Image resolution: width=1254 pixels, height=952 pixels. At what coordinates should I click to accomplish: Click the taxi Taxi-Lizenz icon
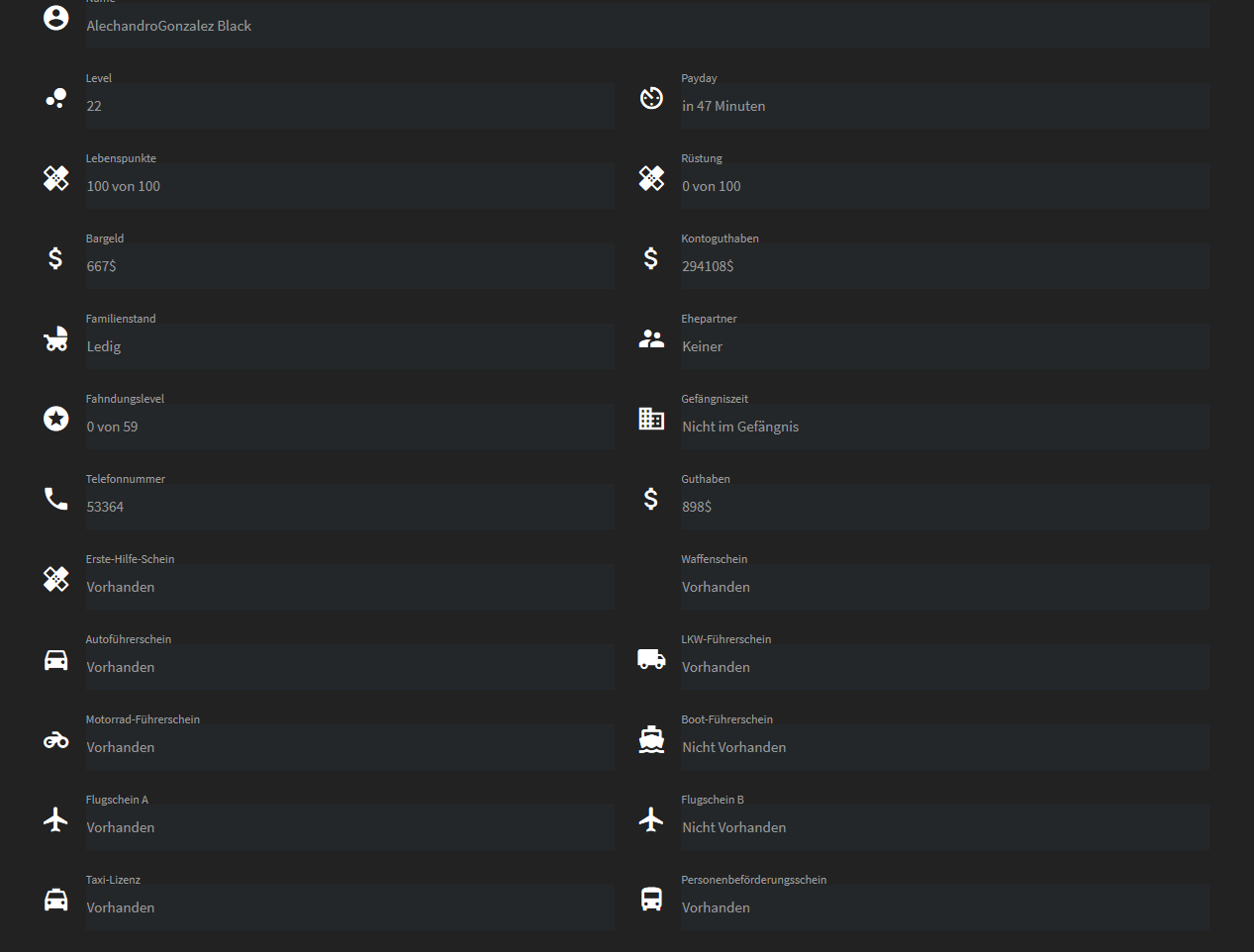(x=56, y=900)
